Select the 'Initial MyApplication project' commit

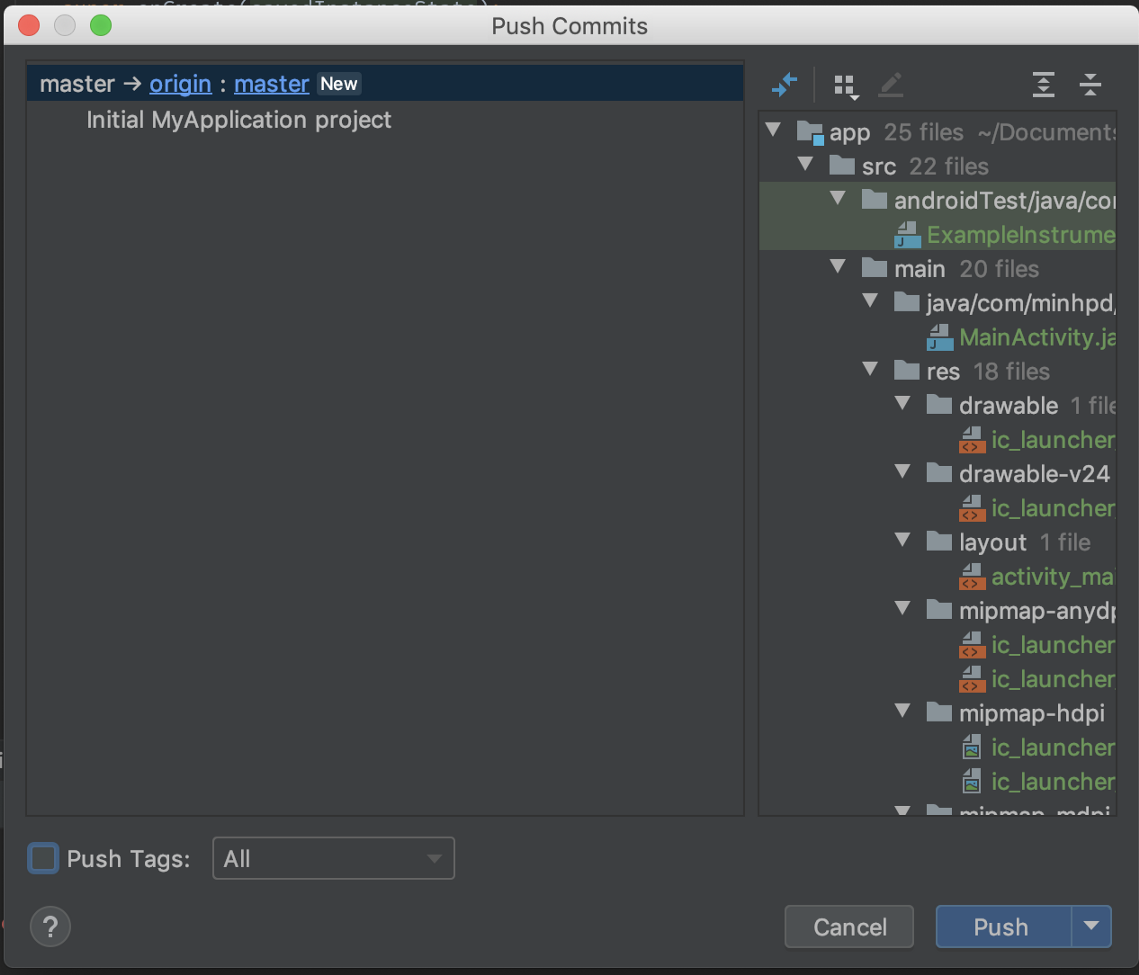[239, 120]
